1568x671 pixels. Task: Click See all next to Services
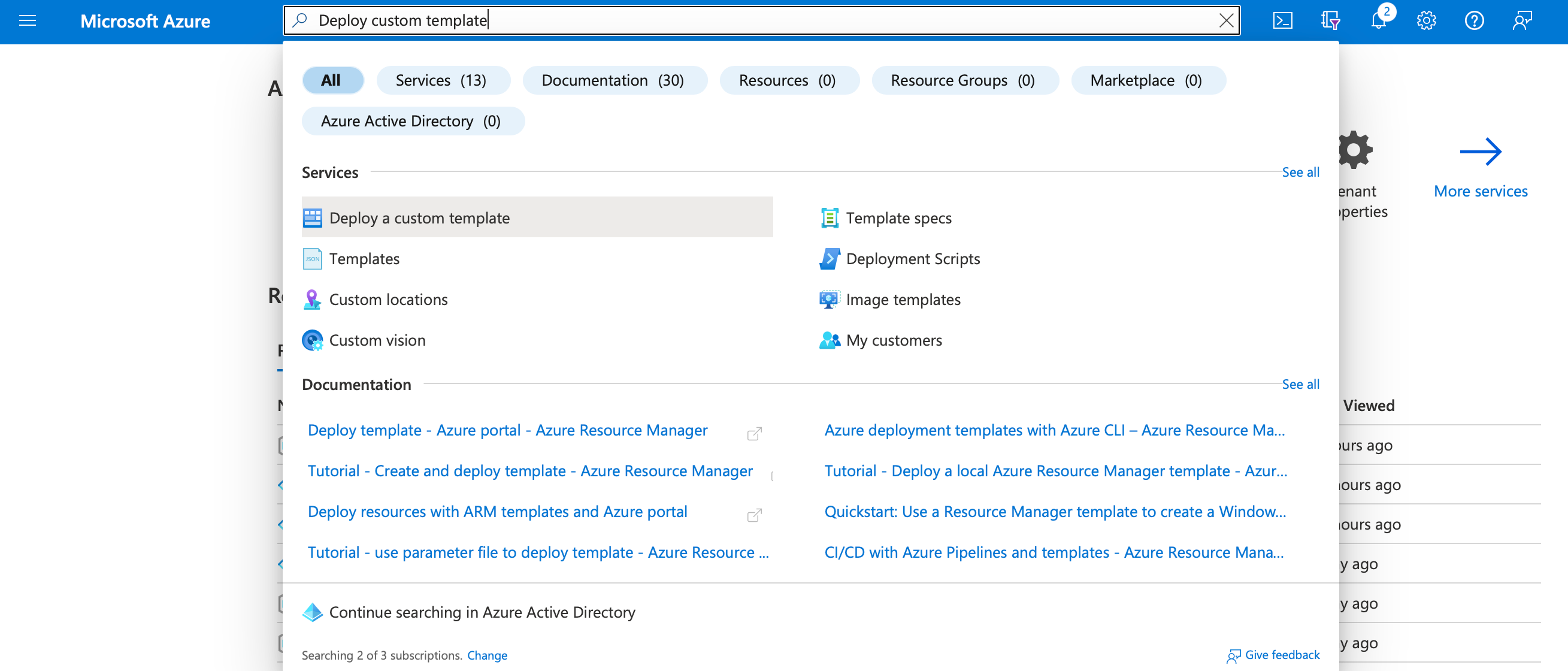1300,173
